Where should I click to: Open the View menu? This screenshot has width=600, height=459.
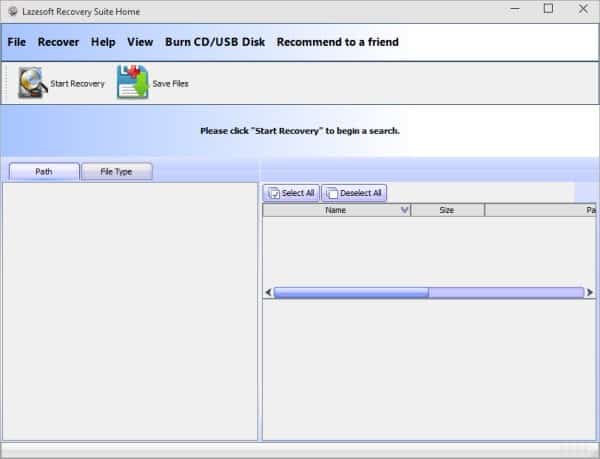coord(140,42)
